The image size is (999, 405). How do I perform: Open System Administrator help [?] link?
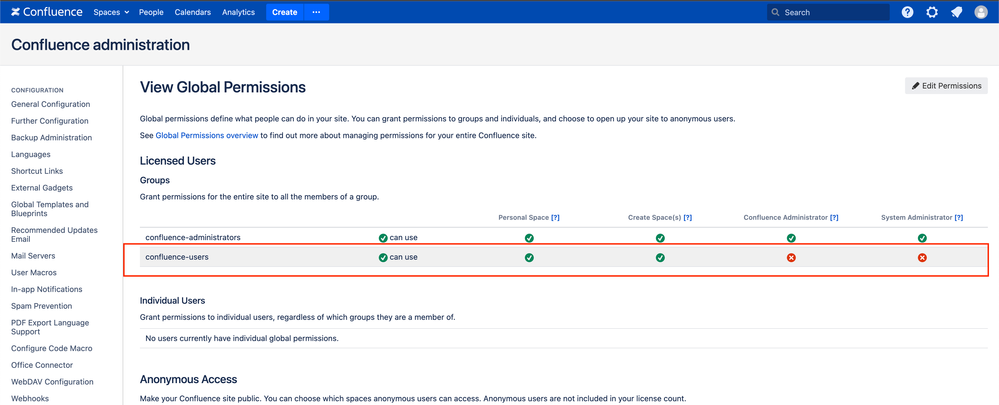958,217
